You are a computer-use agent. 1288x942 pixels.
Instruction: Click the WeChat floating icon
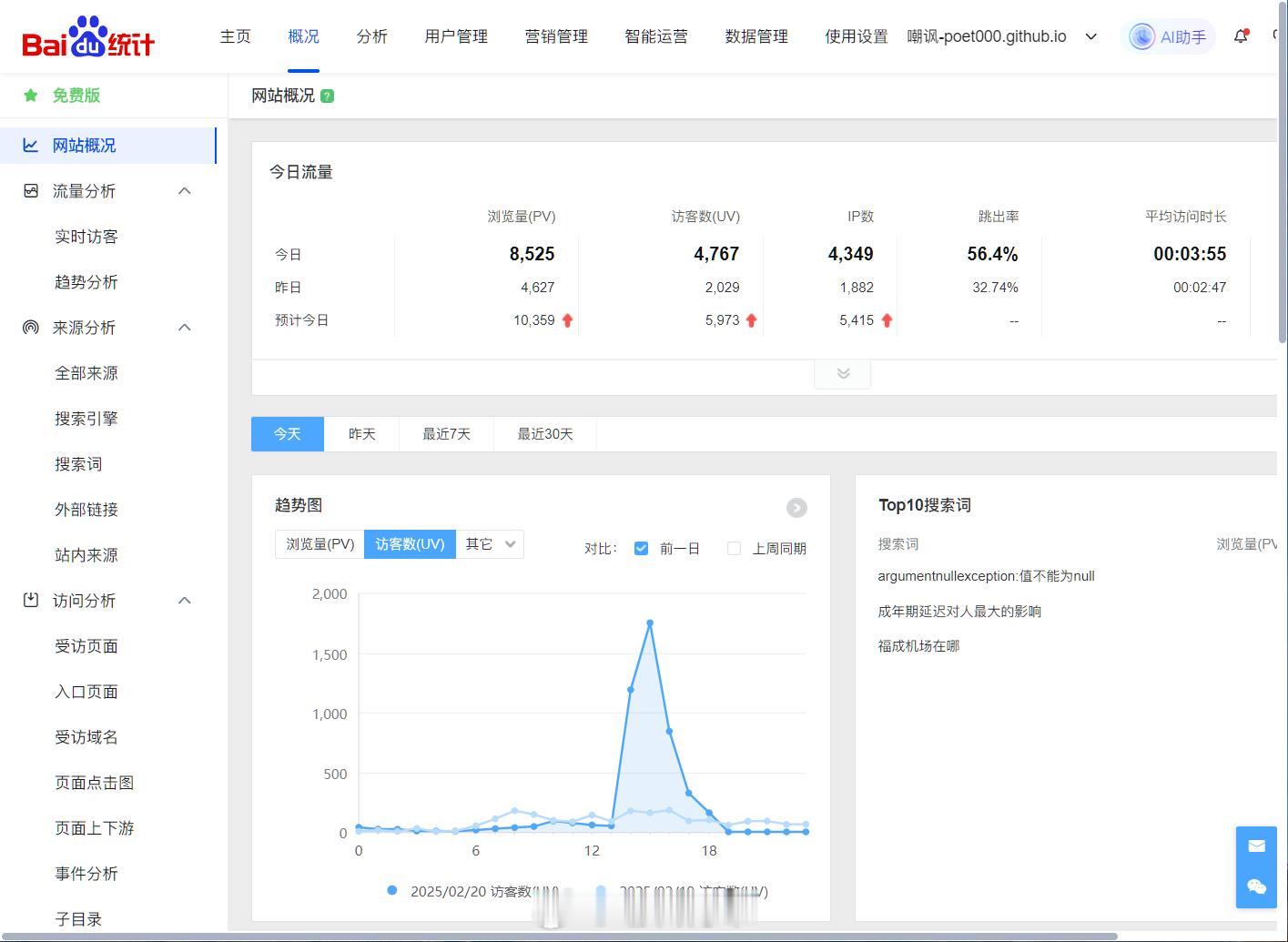point(1257,887)
